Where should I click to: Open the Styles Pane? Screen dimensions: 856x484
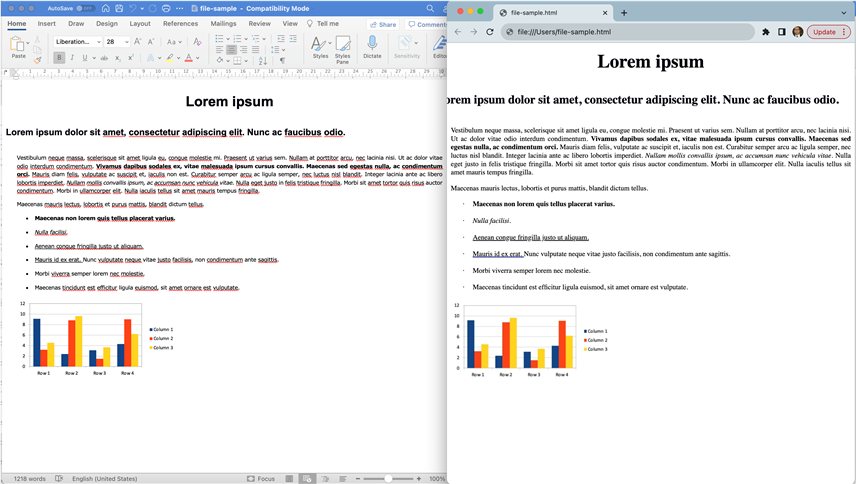[343, 46]
